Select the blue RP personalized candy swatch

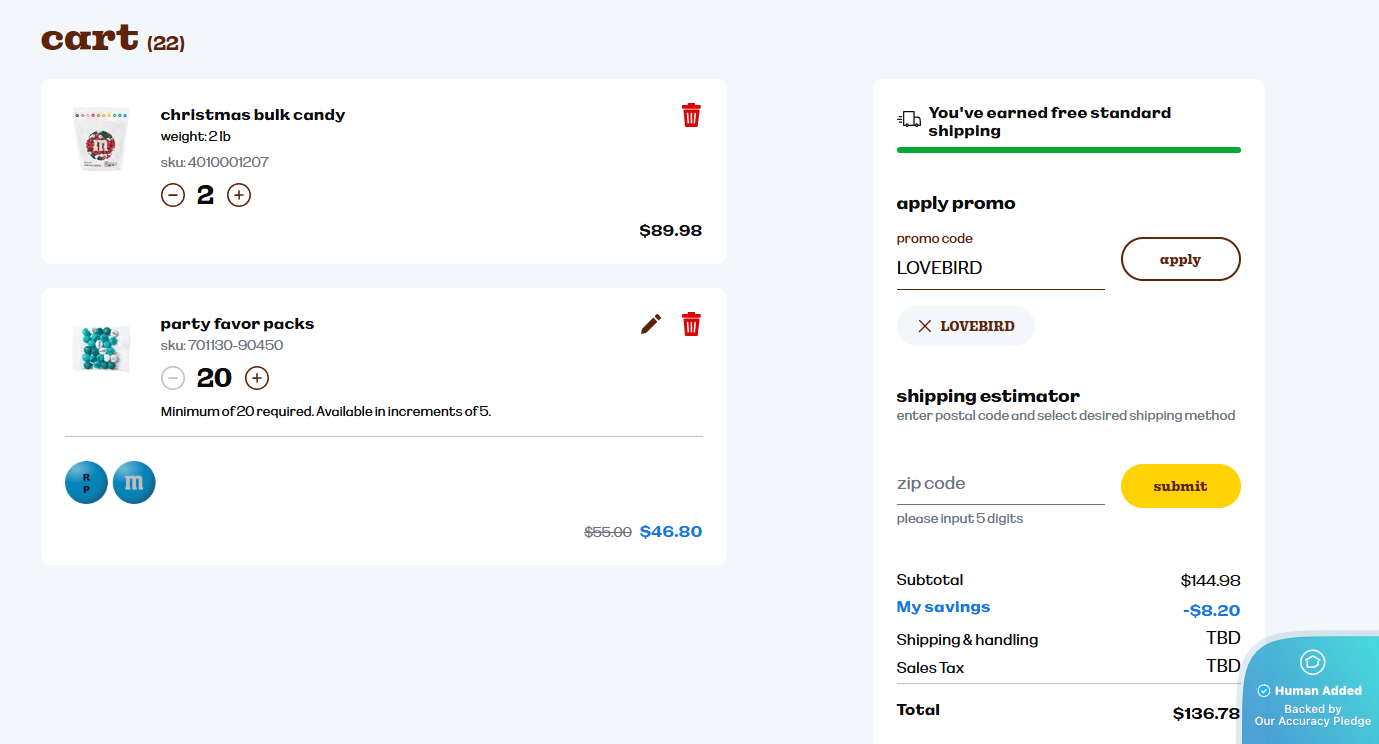86,483
